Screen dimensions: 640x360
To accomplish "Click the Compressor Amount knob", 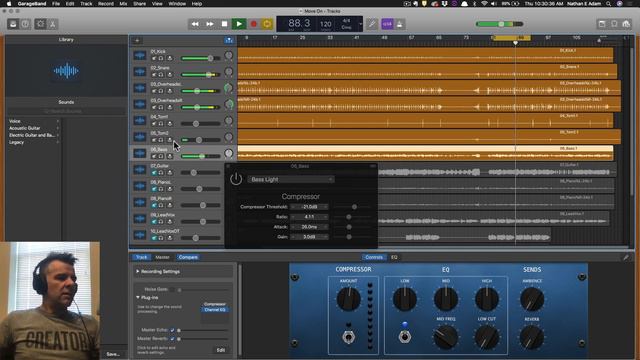I will [349, 299].
